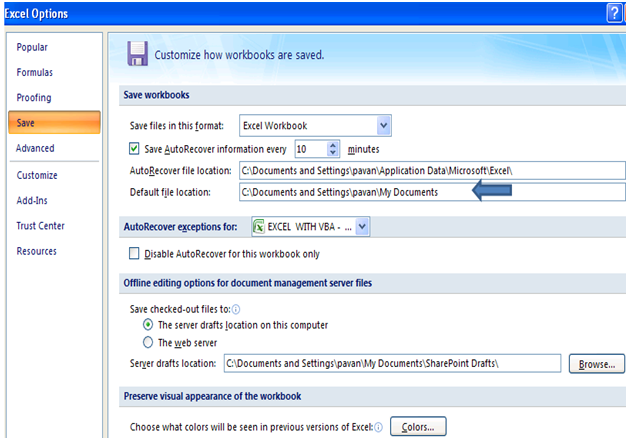Viewport: 628px width, 440px height.
Task: Click 'Server drafts location:' label
Action: 173,364
